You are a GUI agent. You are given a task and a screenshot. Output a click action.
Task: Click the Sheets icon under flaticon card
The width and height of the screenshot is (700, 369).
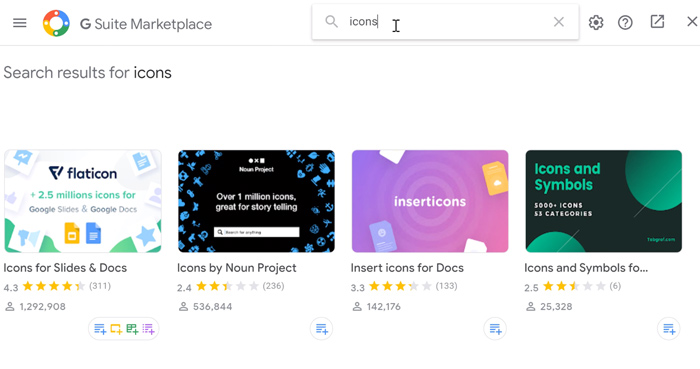tap(132, 329)
